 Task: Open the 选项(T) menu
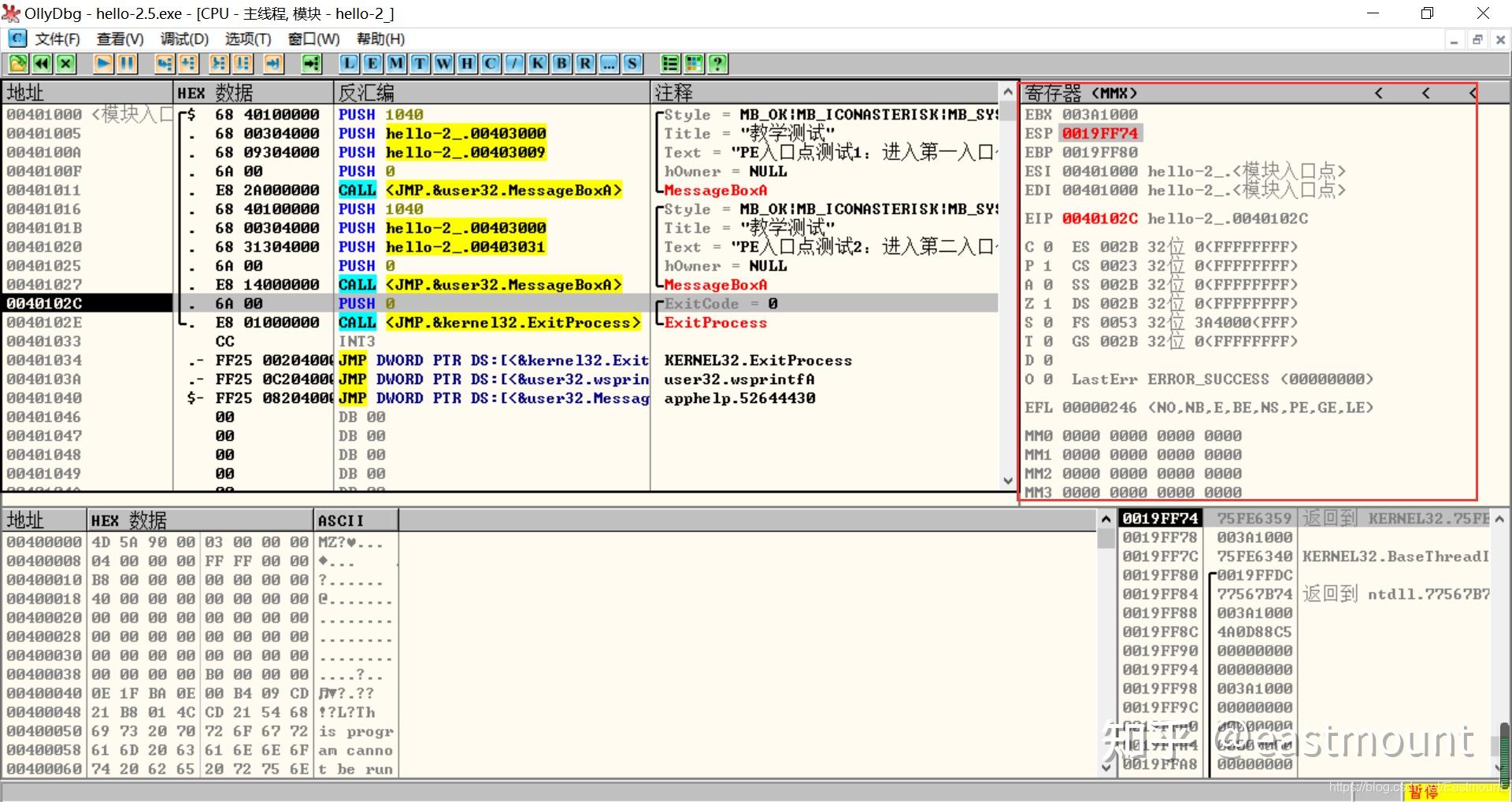[x=247, y=39]
